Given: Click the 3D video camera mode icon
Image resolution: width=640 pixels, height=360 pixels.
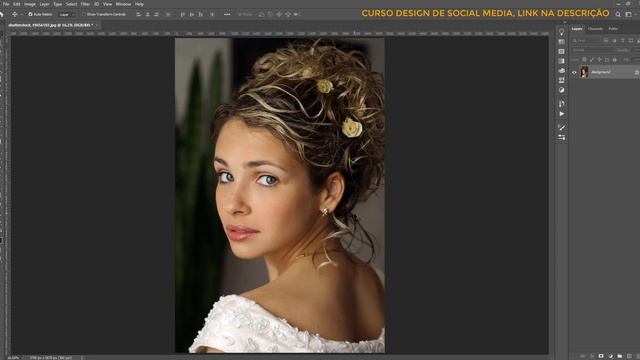Looking at the screenshot, I should coord(297,14).
